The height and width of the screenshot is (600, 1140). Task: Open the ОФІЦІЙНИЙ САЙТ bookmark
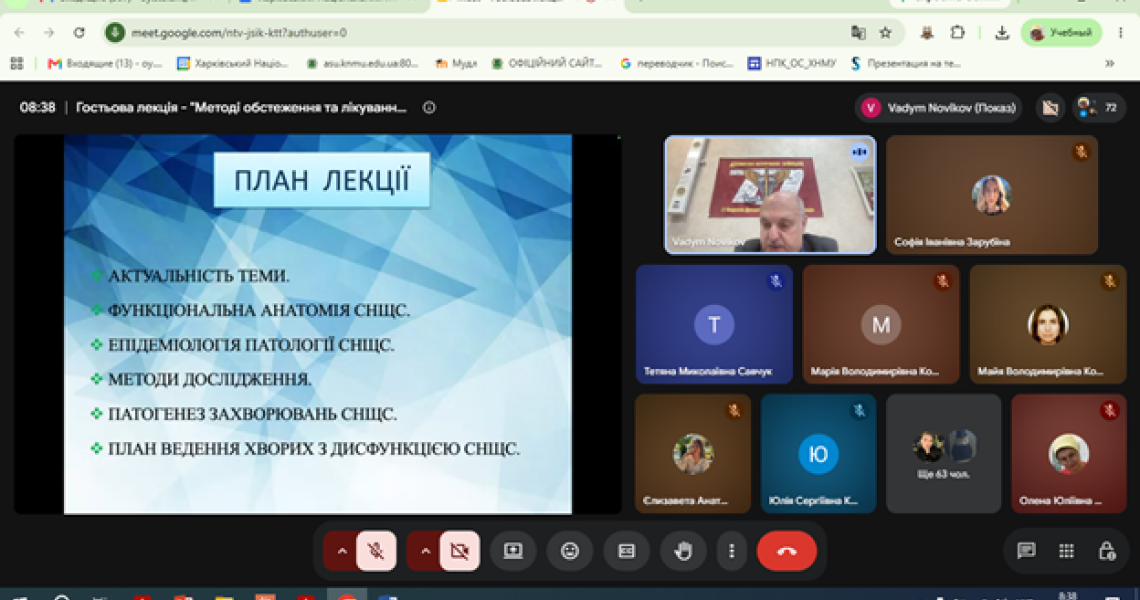pyautogui.click(x=547, y=64)
